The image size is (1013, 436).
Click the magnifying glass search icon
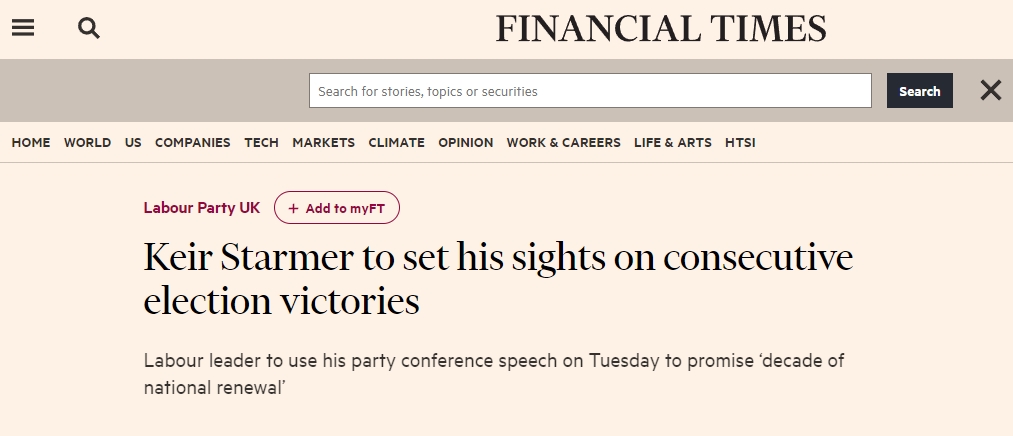click(x=89, y=29)
